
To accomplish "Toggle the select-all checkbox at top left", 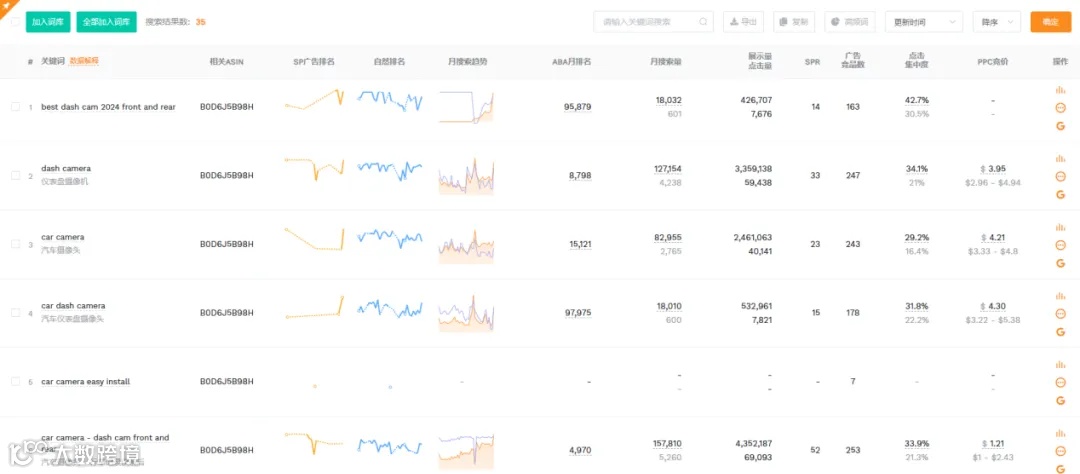I will coord(15,21).
